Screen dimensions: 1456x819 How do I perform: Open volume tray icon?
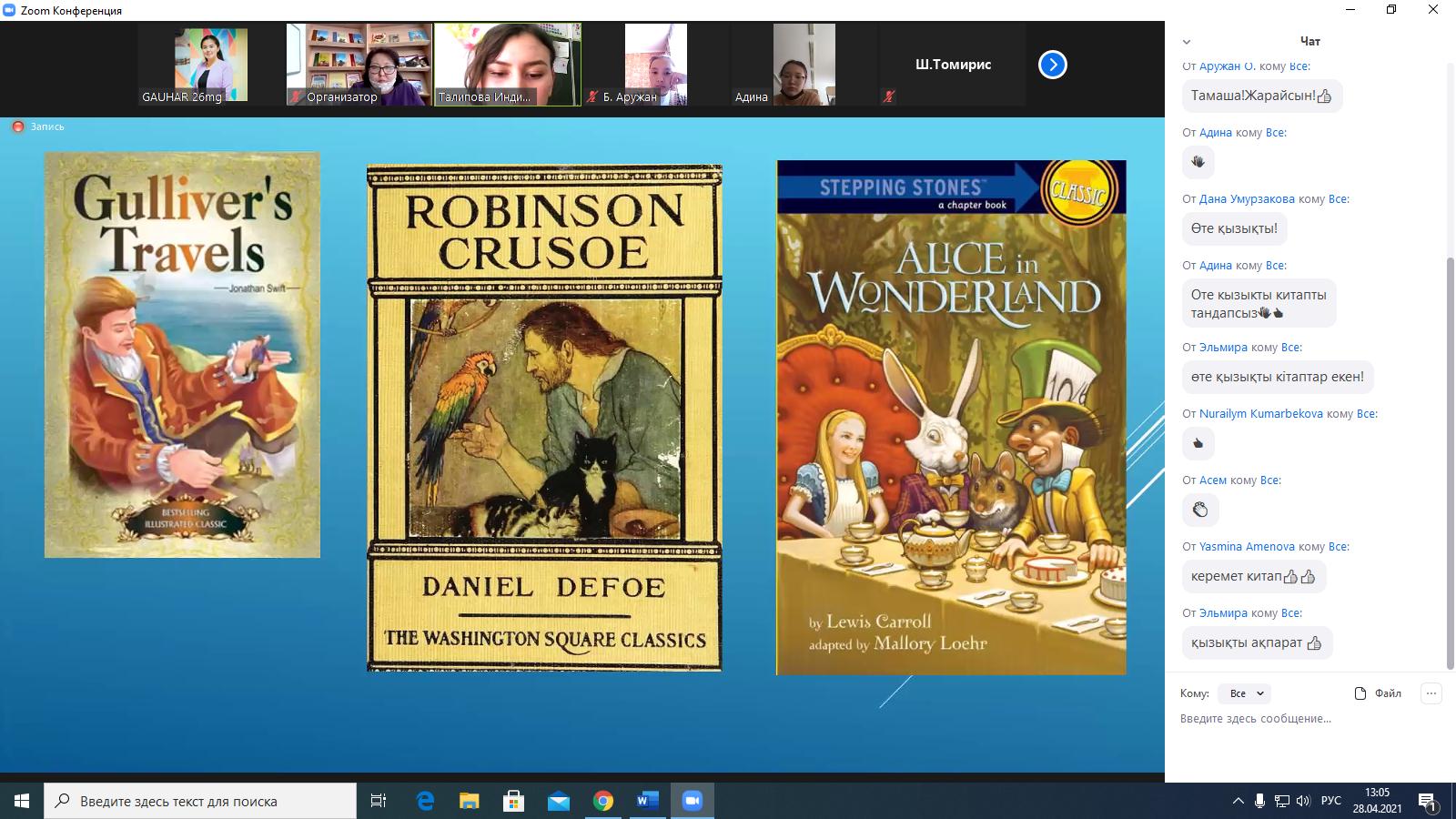(1303, 801)
